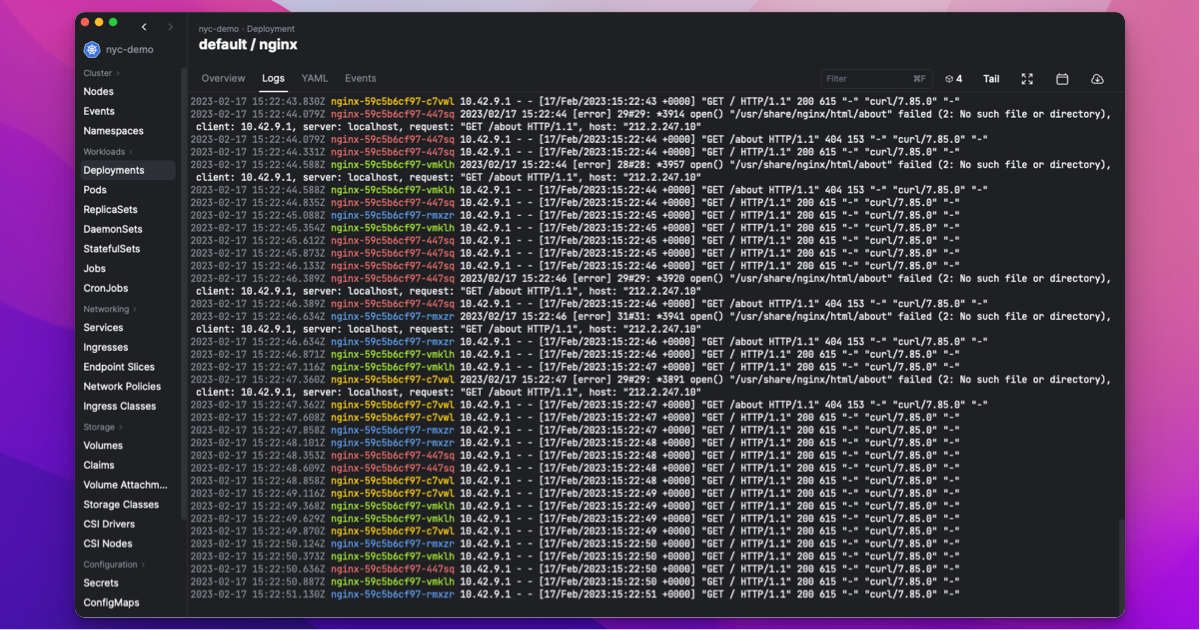Click the log Filter input field
The width and height of the screenshot is (1200, 630).
(x=865, y=79)
